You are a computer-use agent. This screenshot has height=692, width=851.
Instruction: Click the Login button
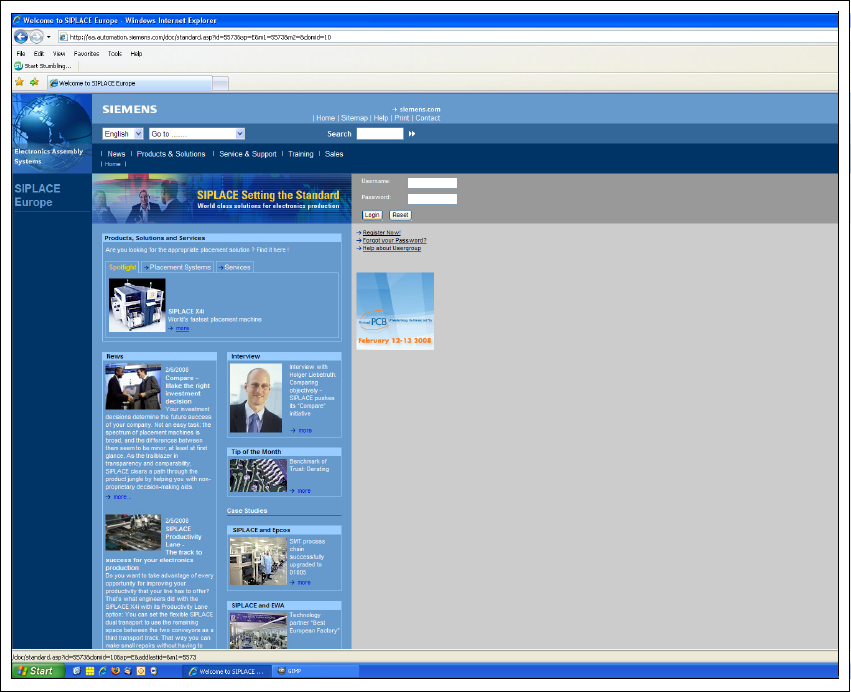[372, 215]
